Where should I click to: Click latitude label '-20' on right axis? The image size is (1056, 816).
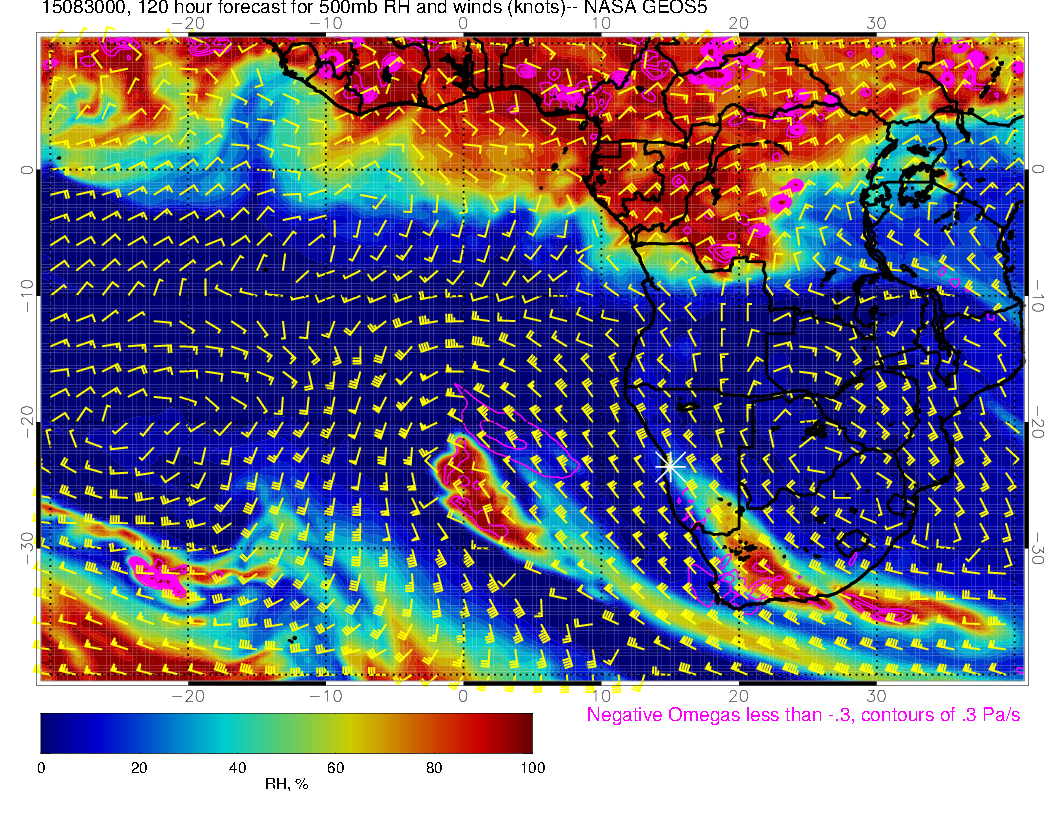tap(1038, 421)
